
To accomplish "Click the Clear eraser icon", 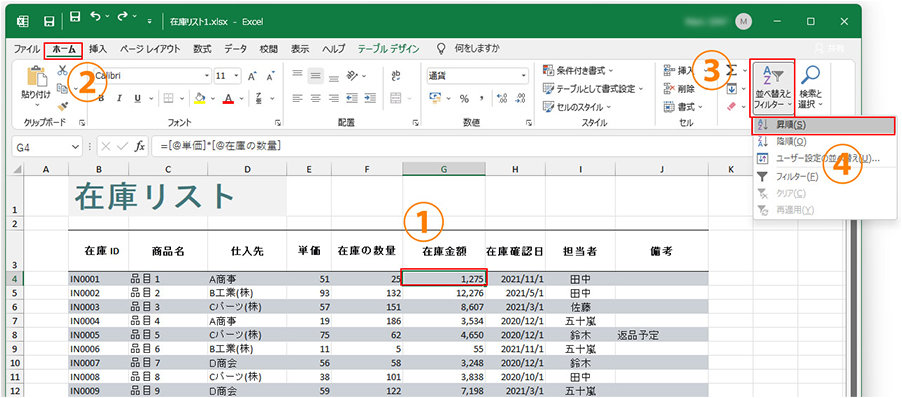I will click(x=732, y=106).
